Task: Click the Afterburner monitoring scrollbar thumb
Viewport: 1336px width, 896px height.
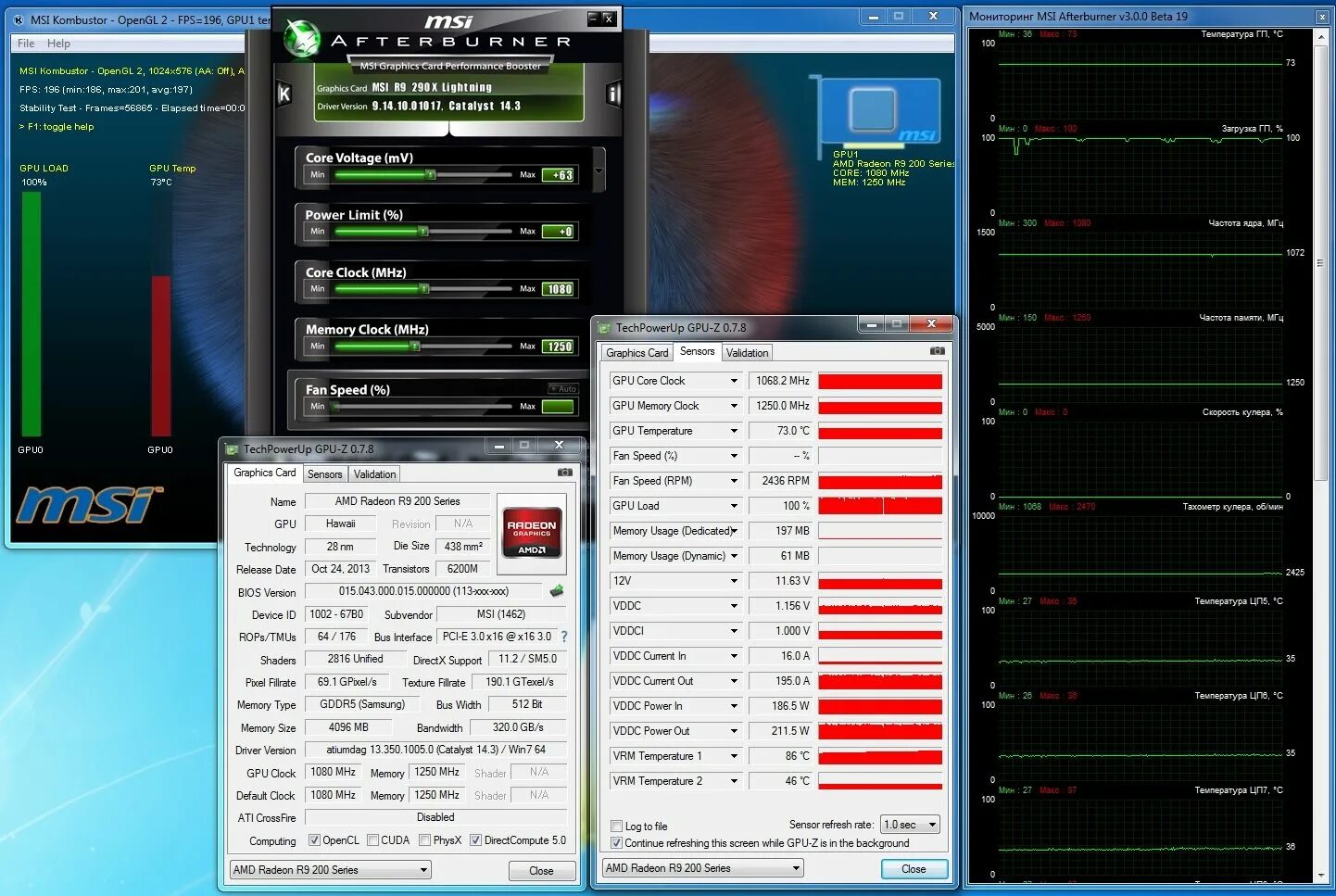Action: click(x=1321, y=263)
